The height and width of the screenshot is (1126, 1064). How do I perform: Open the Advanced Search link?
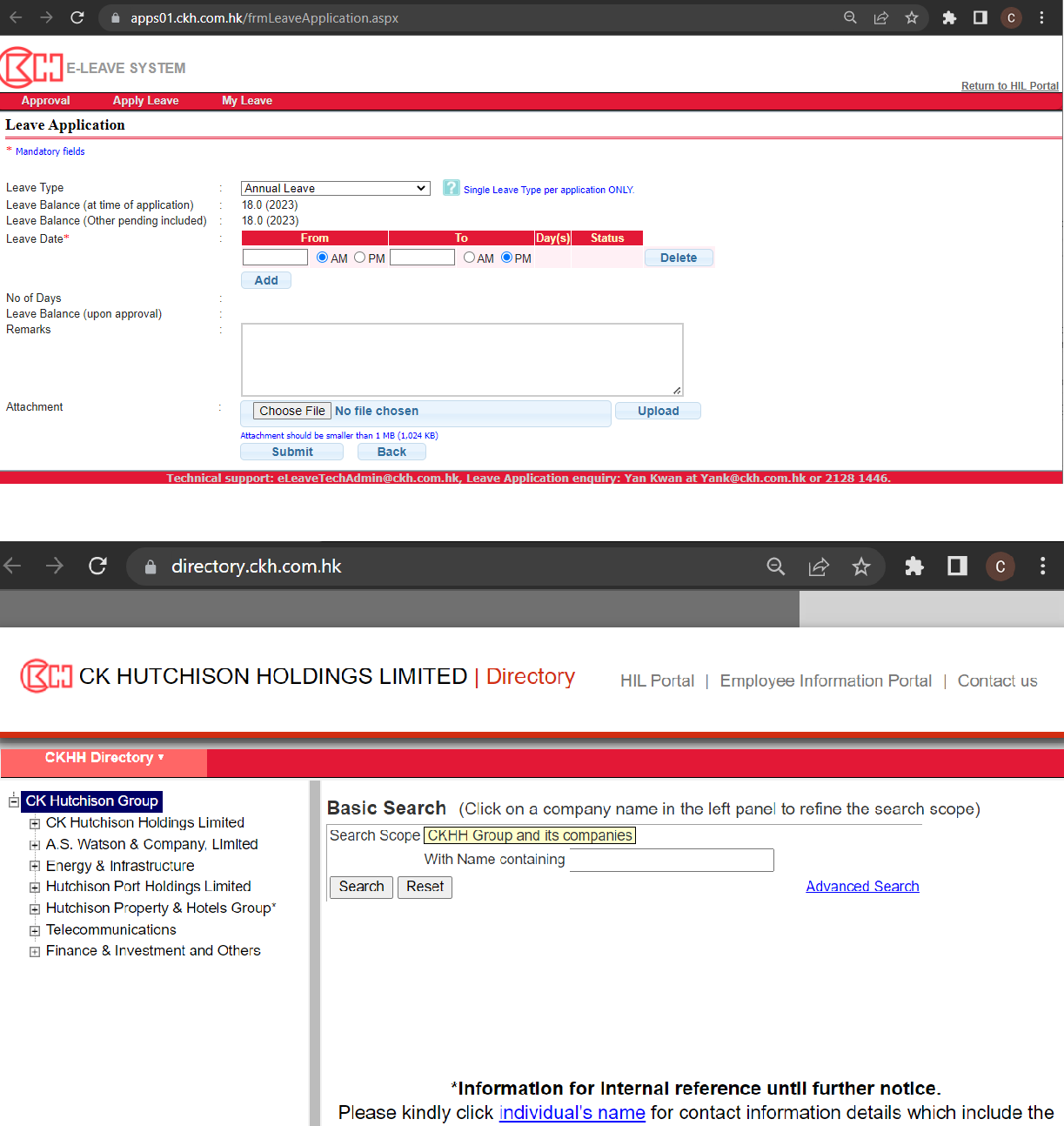(x=862, y=887)
